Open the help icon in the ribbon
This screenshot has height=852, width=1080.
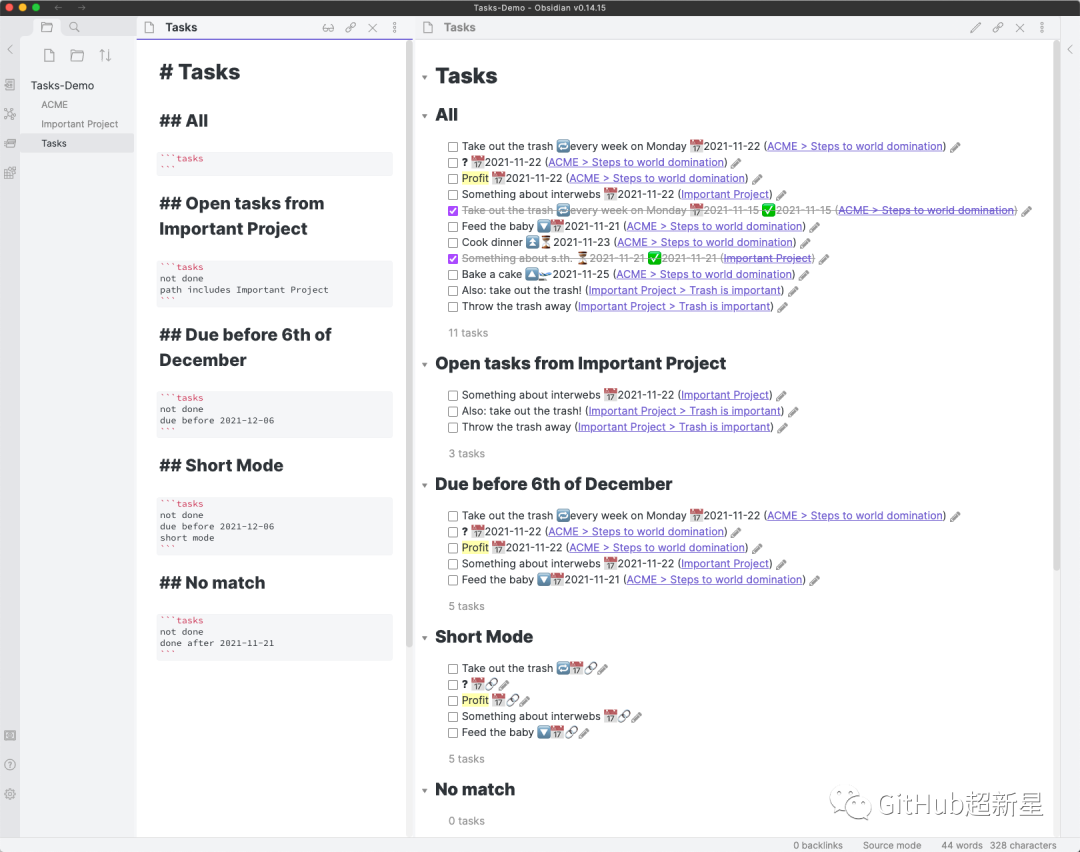[x=10, y=765]
